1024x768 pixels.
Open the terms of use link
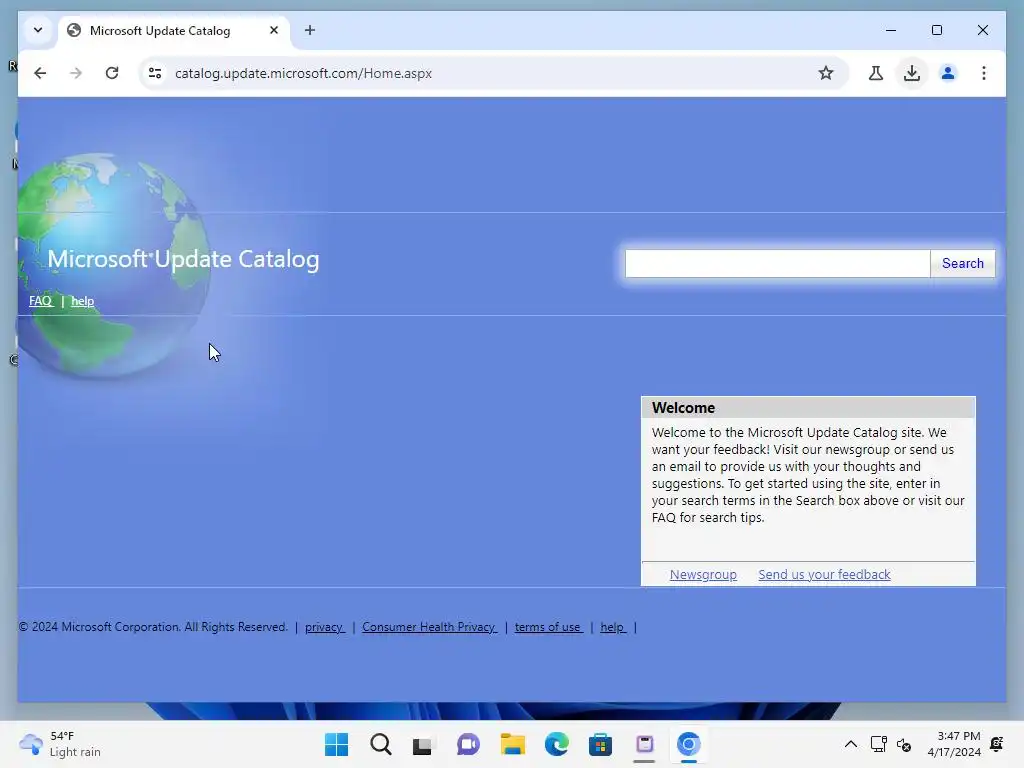point(548,627)
